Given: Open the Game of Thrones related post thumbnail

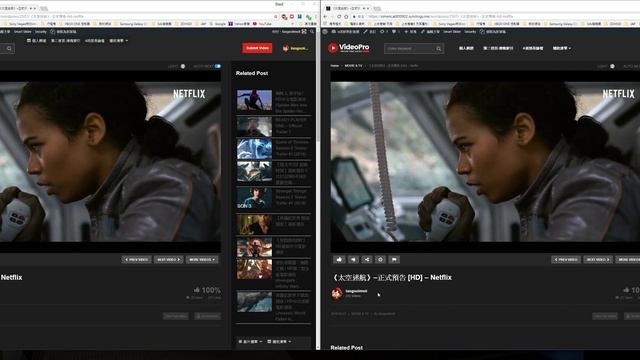Looking at the screenshot, I should [x=254, y=149].
